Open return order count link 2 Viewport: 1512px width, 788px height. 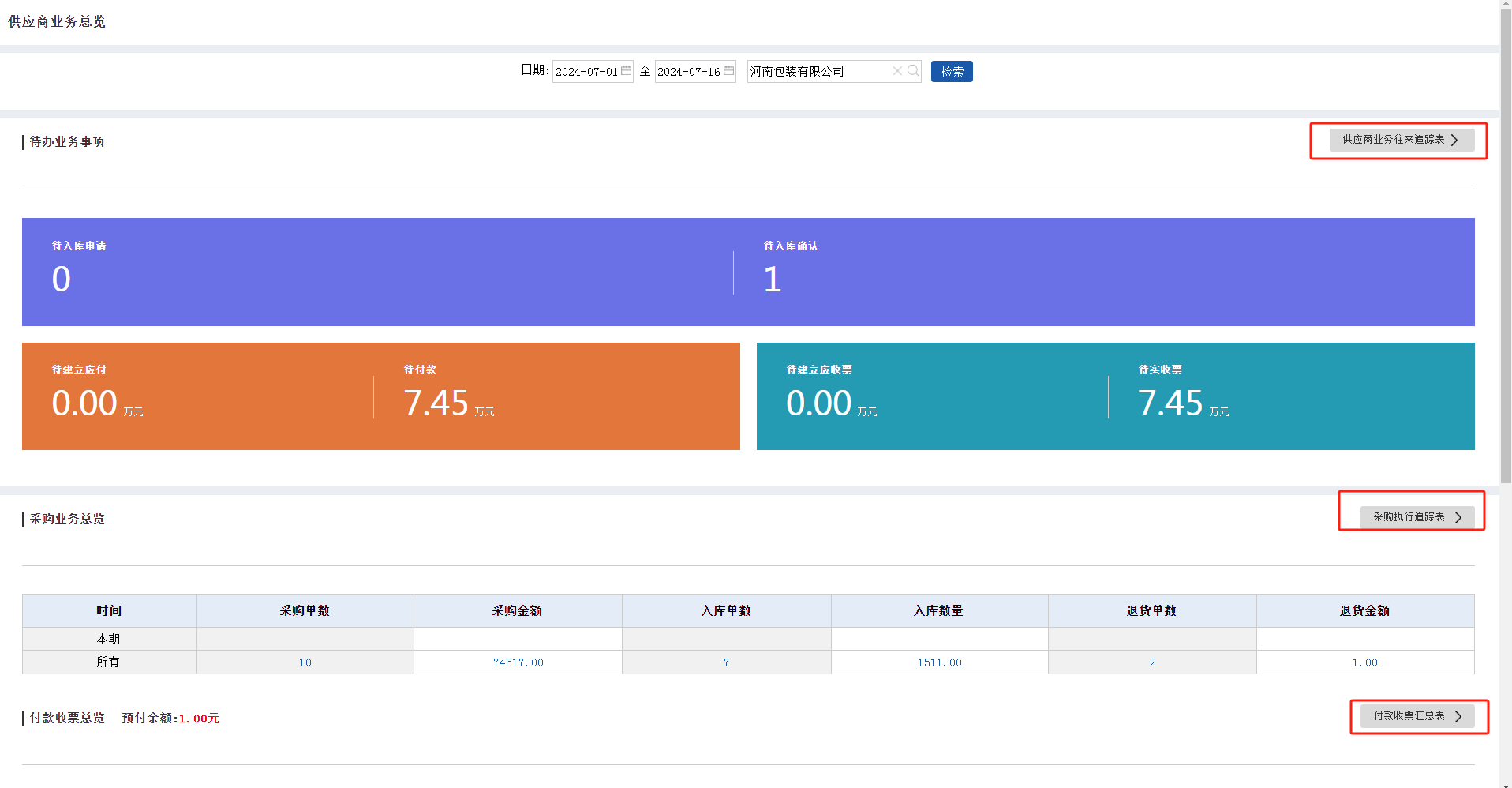[1153, 662]
